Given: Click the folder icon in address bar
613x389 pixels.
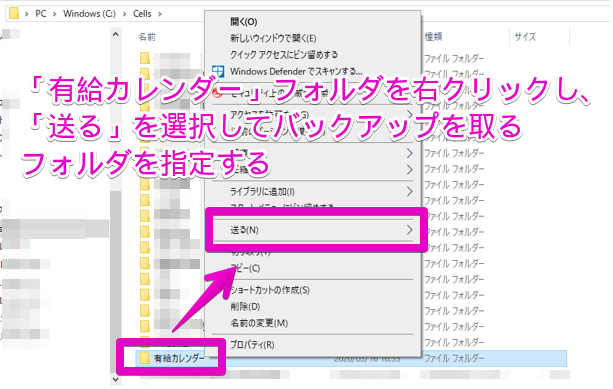Looking at the screenshot, I should (x=14, y=13).
